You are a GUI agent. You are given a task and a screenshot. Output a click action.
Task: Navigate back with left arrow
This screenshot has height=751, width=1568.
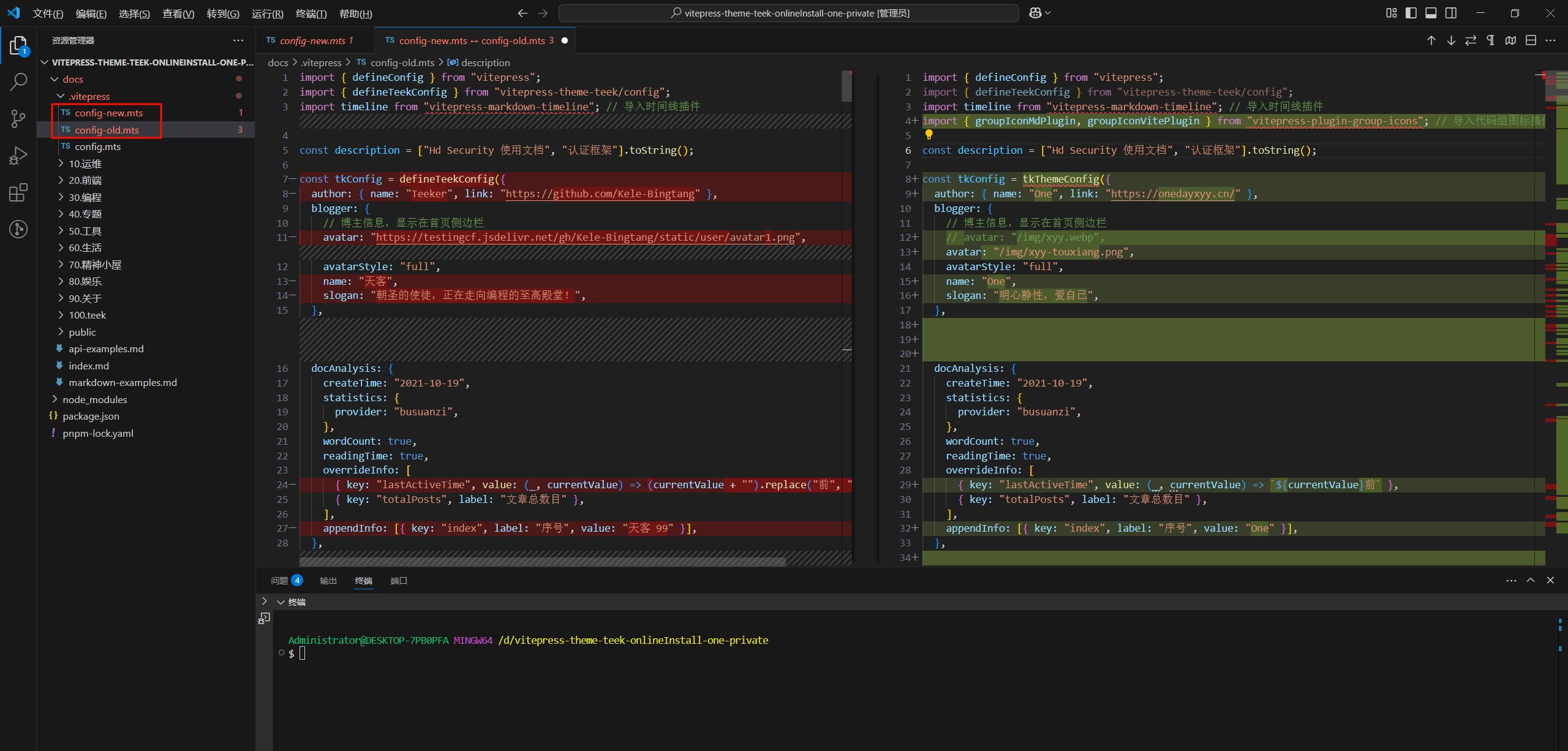(x=522, y=13)
